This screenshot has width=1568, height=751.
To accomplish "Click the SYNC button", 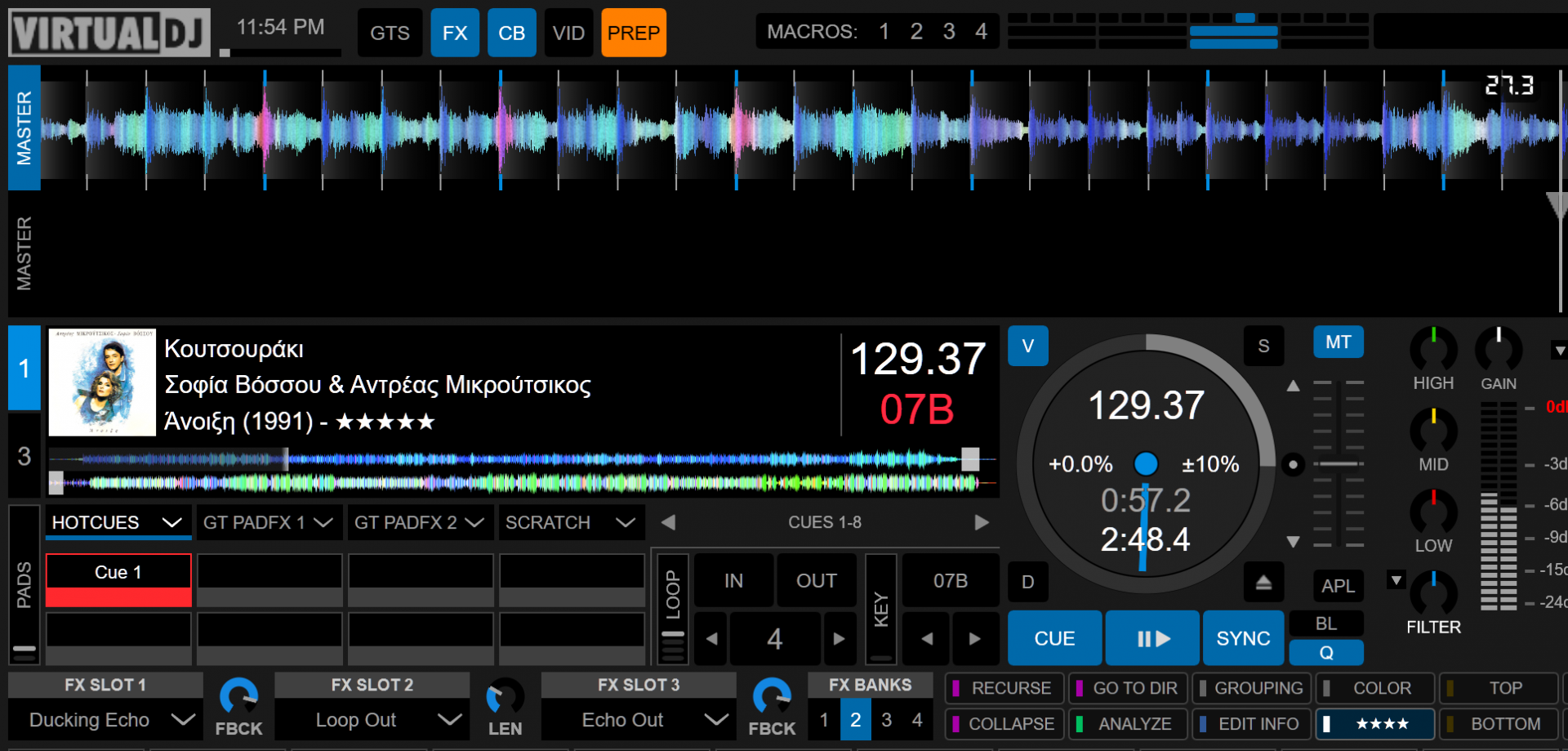I will click(1243, 638).
